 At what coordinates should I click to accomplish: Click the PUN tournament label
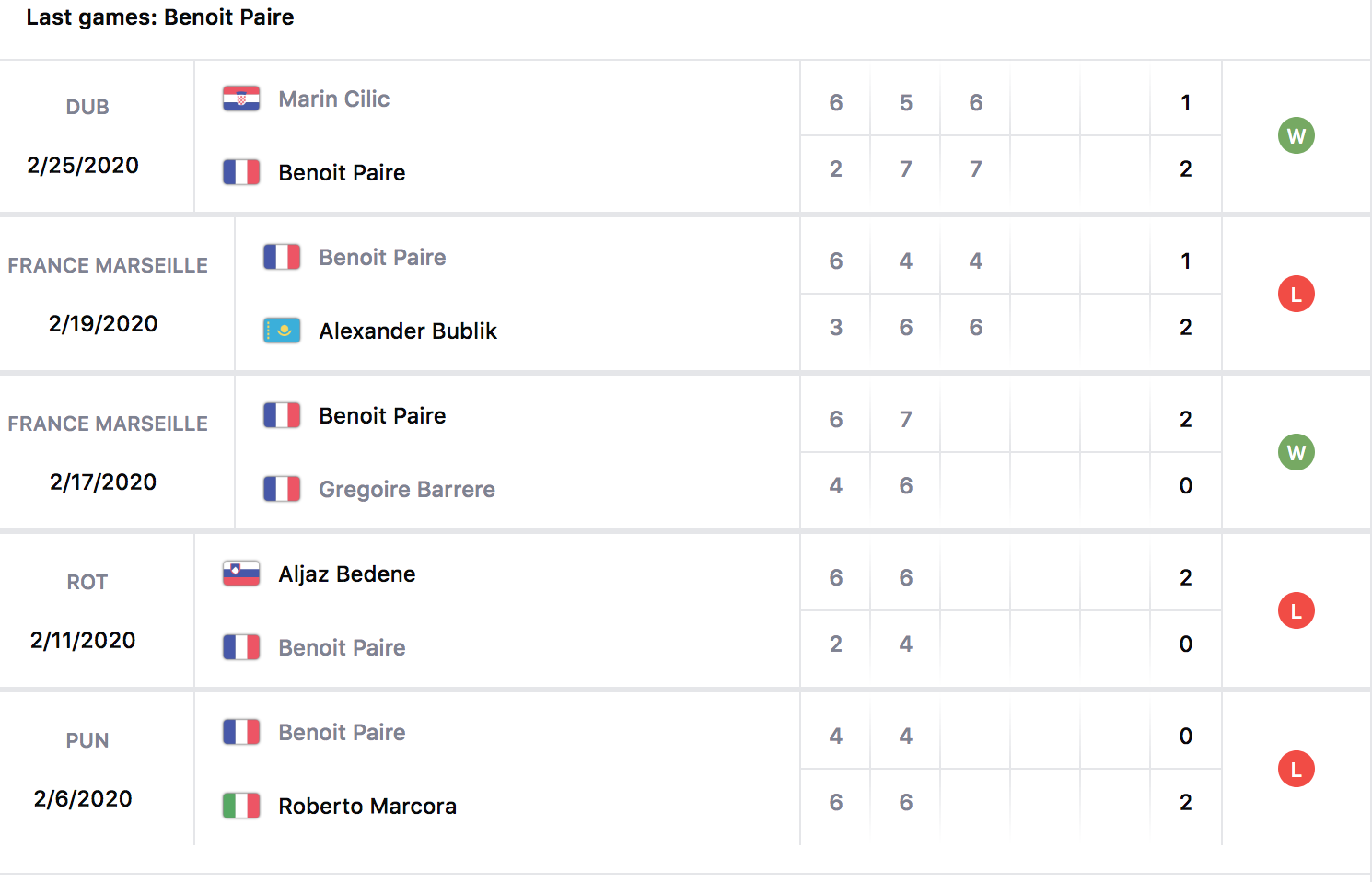click(87, 741)
